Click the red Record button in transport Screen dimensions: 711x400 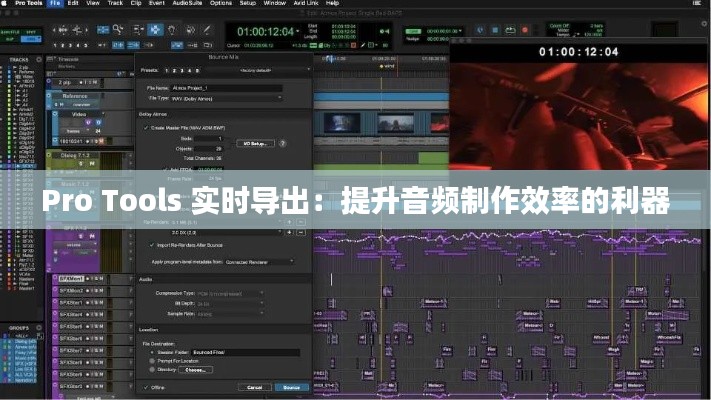pos(525,30)
